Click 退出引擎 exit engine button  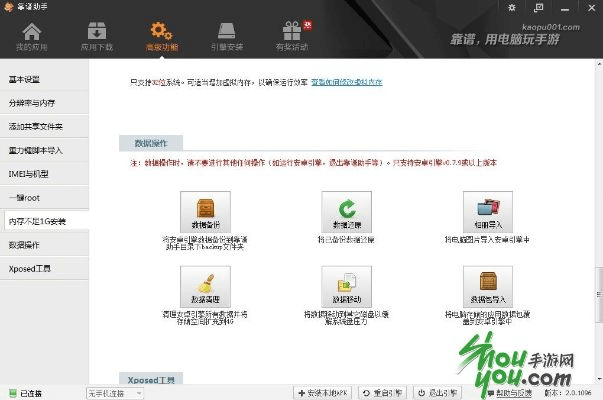tap(437, 393)
